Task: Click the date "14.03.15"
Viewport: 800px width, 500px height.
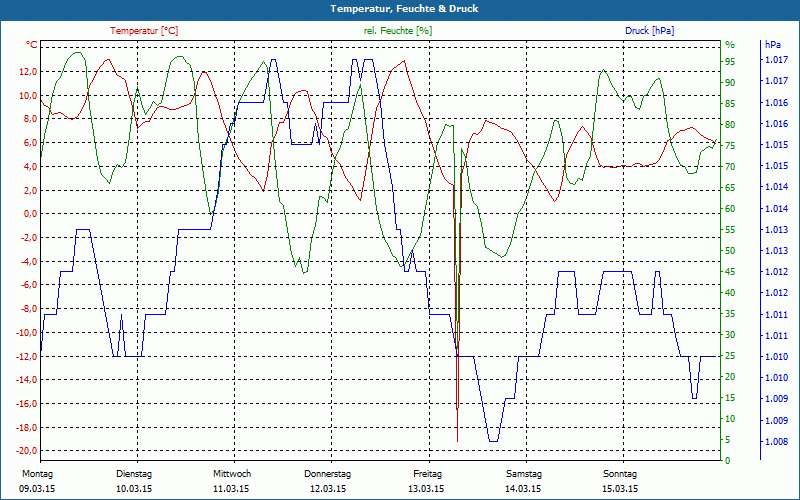Action: [x=523, y=489]
